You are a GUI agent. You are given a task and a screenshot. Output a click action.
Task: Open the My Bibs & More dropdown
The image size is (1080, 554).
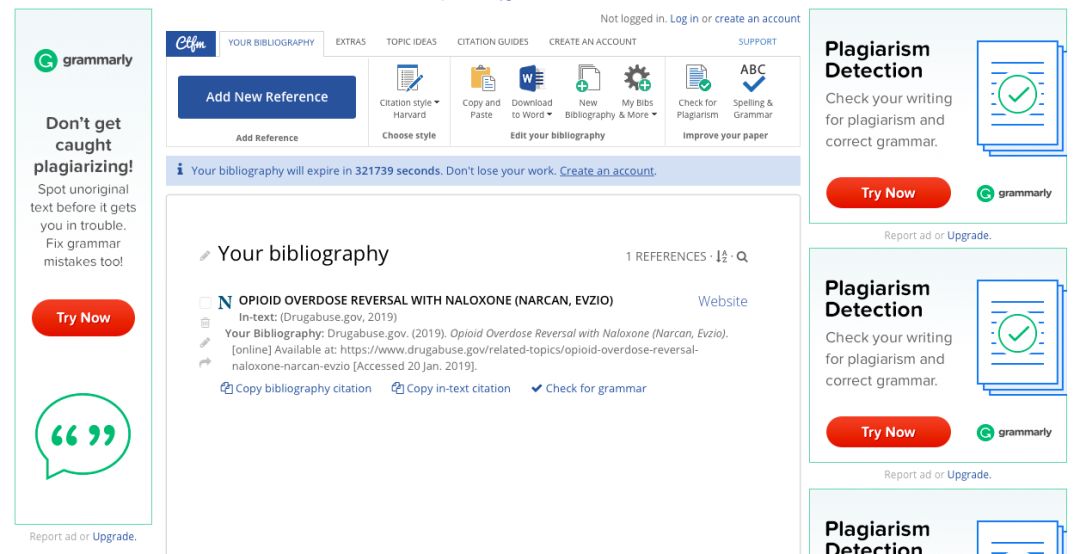[x=637, y=92]
